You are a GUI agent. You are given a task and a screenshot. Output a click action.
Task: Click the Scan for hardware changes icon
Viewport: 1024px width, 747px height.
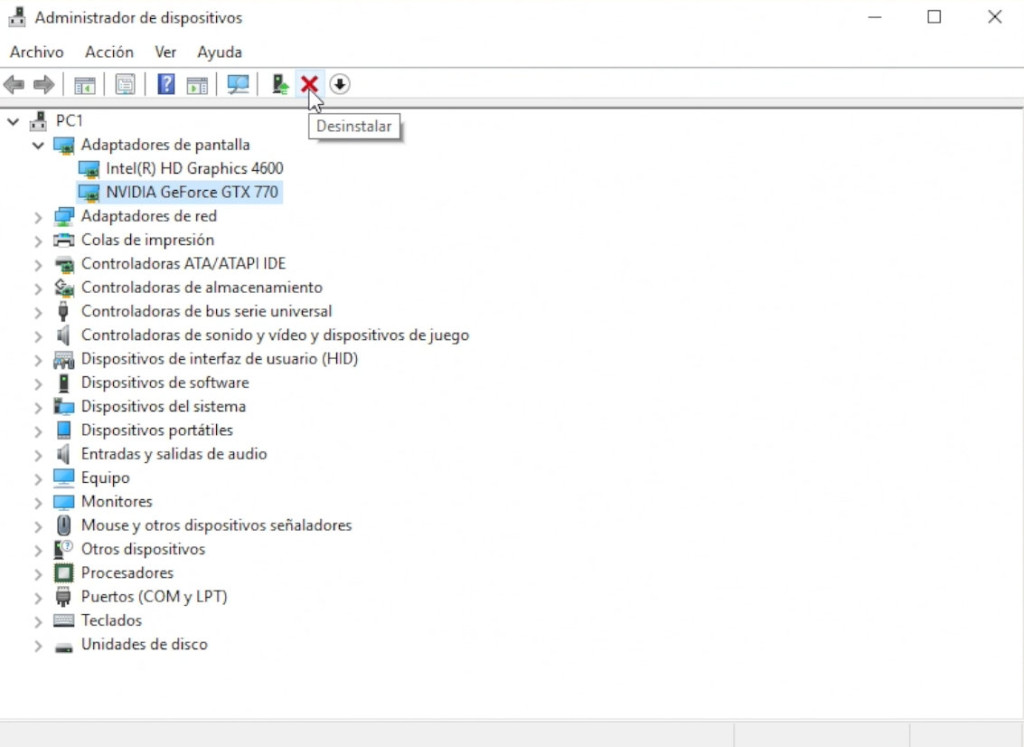[238, 84]
